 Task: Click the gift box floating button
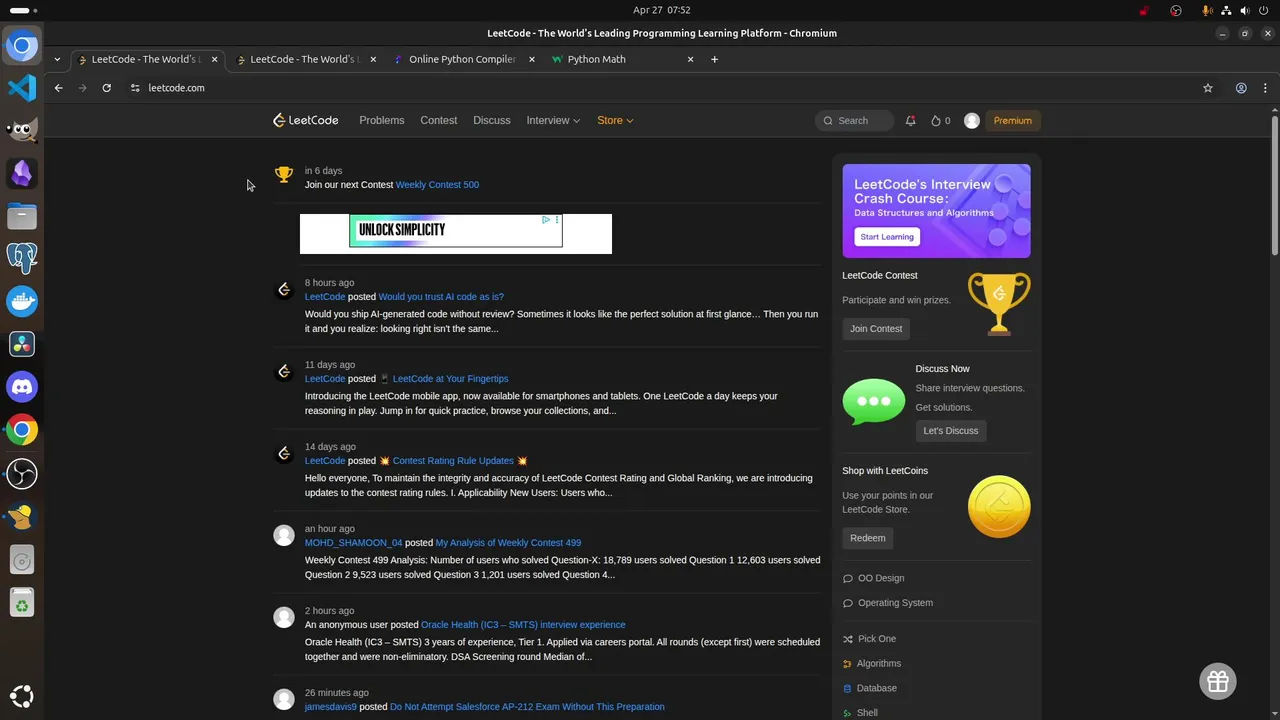1218,681
